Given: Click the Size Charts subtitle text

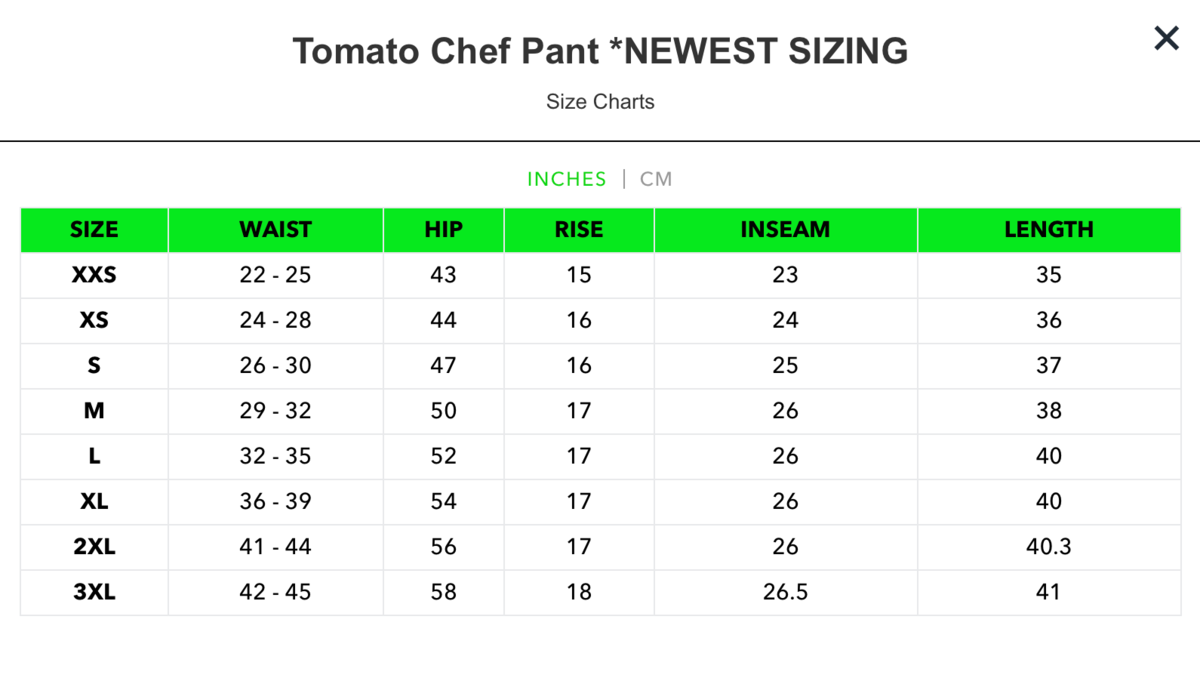Looking at the screenshot, I should pos(600,101).
